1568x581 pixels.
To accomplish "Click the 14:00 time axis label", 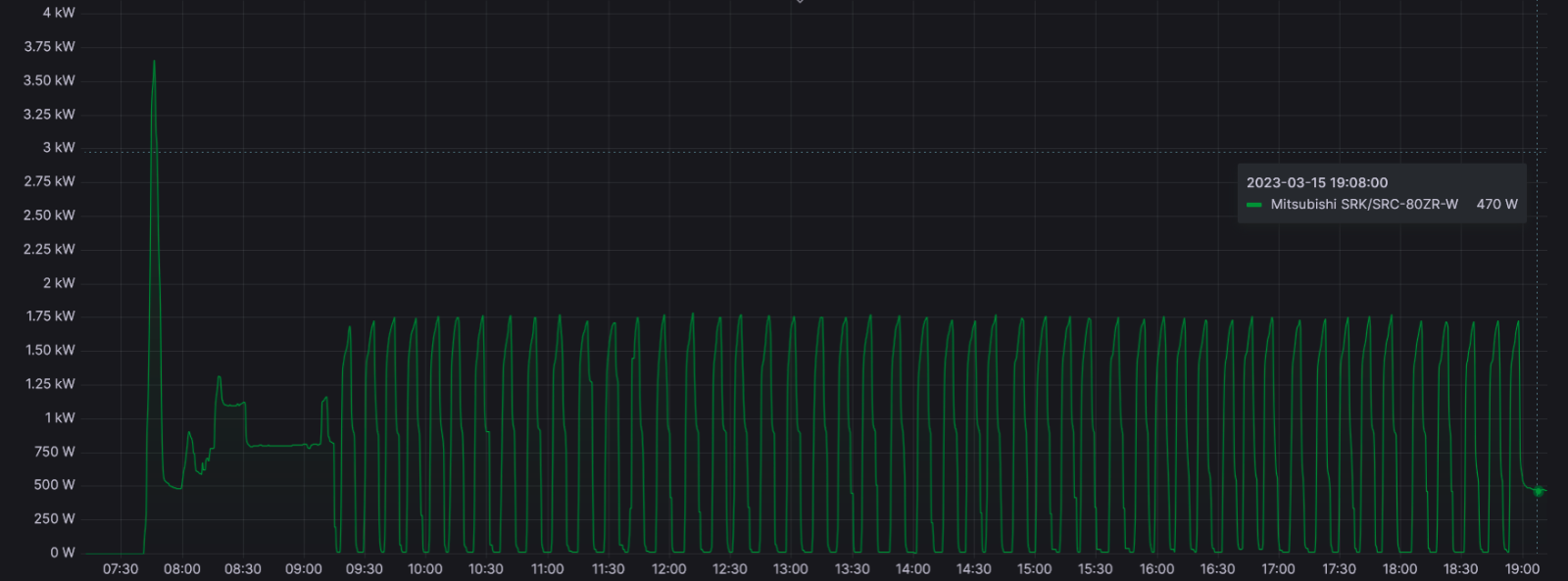I will click(913, 569).
